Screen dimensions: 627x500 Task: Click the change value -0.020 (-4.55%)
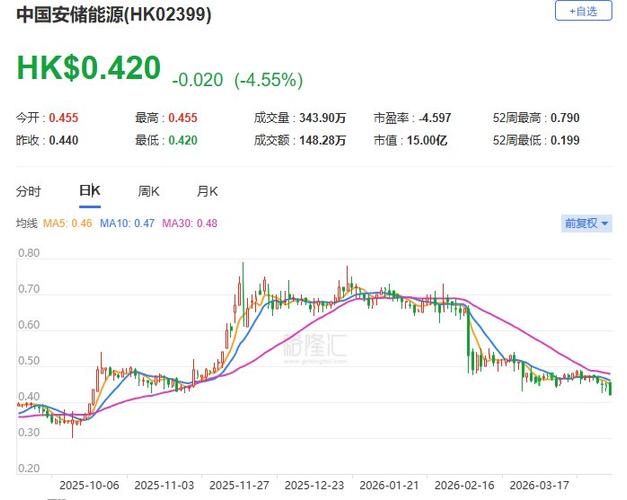click(x=238, y=80)
